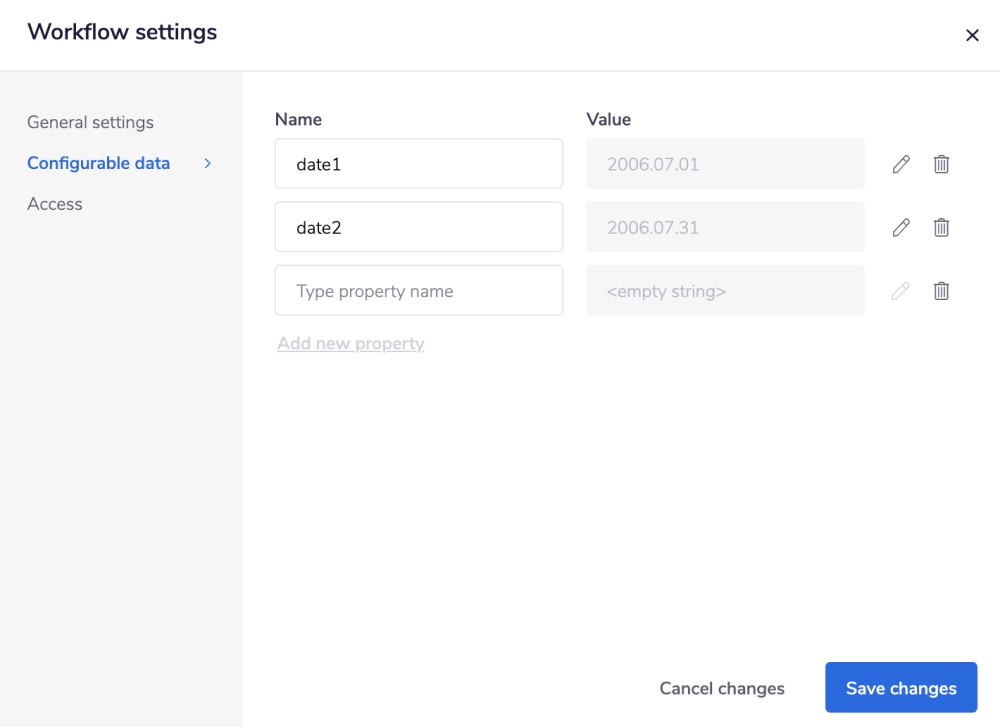Click the Add new property link
Viewport: 1000px width, 727px height.
click(350, 343)
